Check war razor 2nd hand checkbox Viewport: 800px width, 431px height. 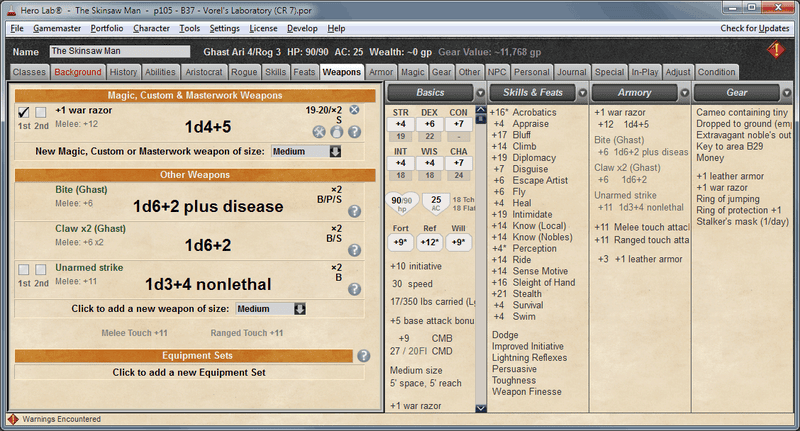(x=41, y=112)
